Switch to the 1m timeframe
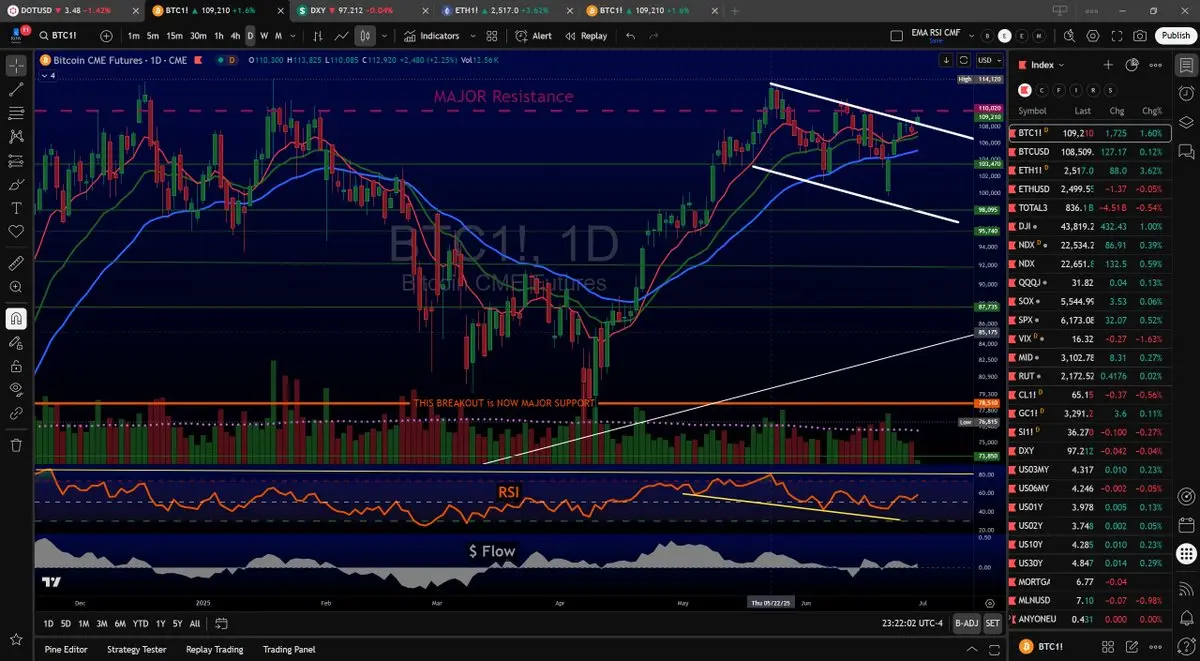 click(132, 36)
